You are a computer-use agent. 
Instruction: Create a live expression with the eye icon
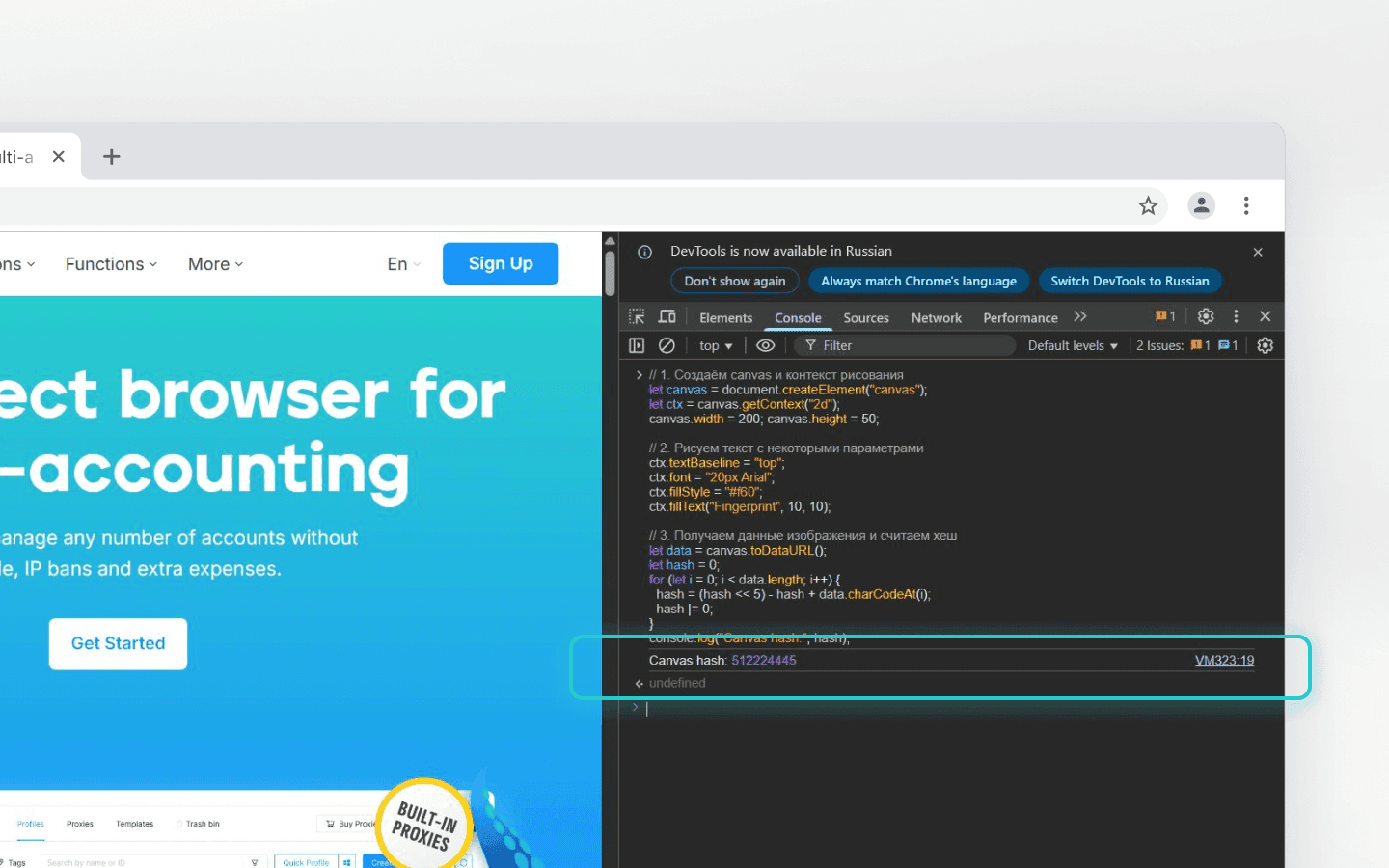point(766,345)
